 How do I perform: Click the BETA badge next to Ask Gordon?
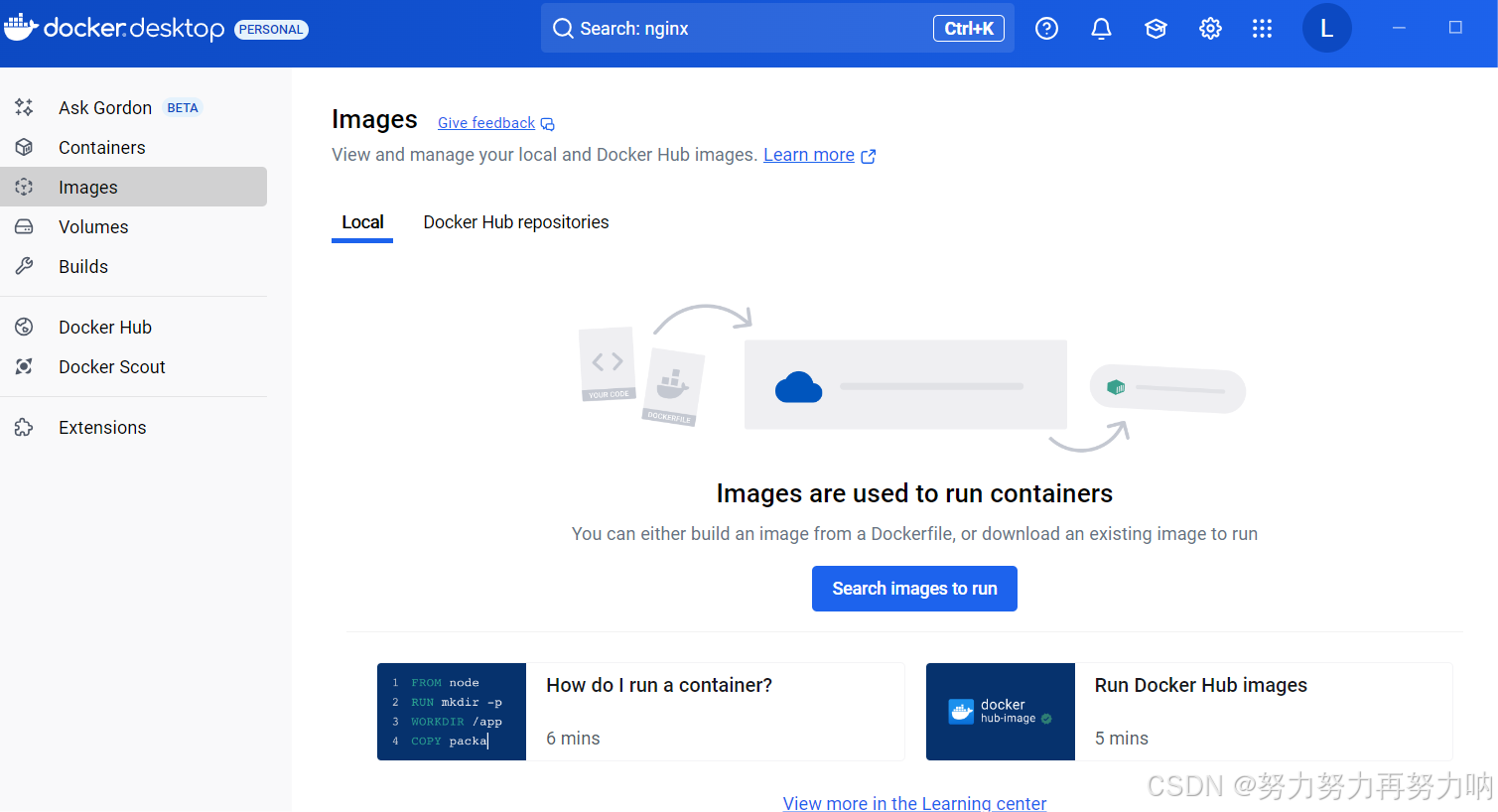(x=183, y=107)
